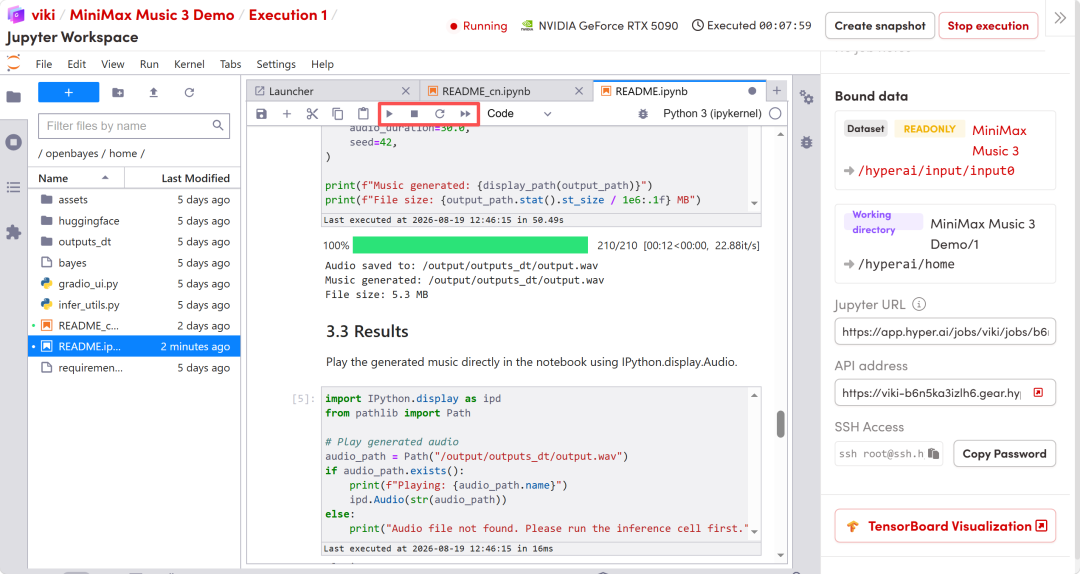This screenshot has width=1080, height=574.
Task: Open the Edit menu
Action: pyautogui.click(x=76, y=64)
